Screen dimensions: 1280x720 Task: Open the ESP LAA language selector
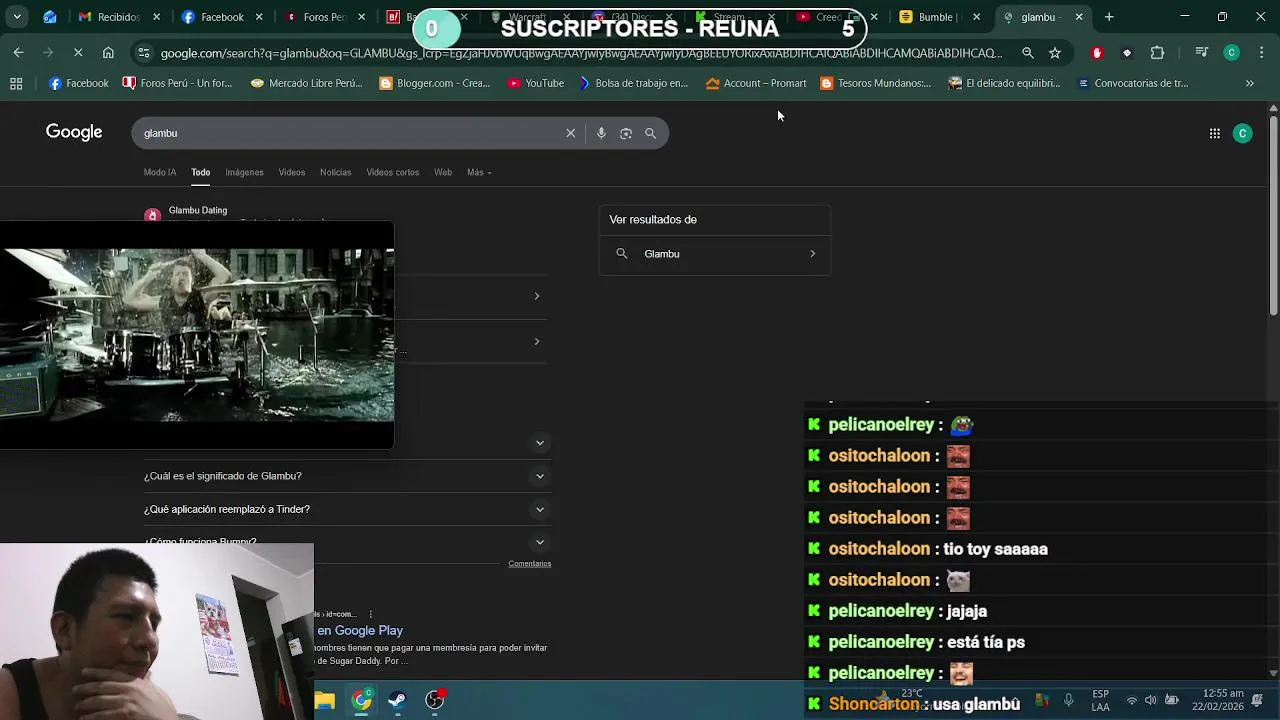click(1100, 699)
